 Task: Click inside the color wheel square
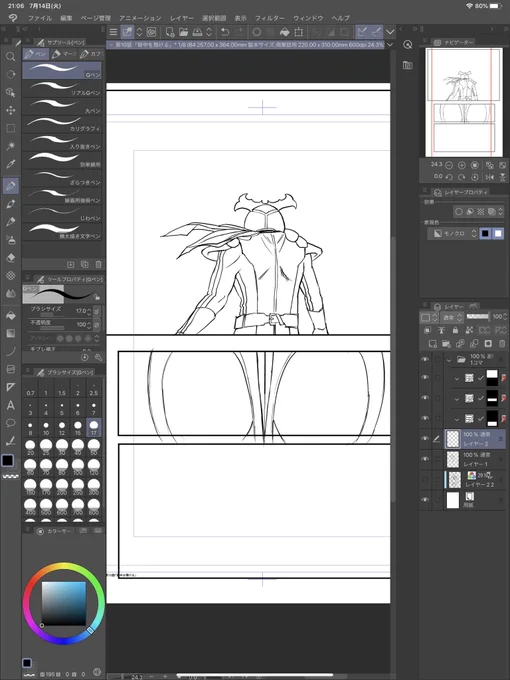pos(64,603)
